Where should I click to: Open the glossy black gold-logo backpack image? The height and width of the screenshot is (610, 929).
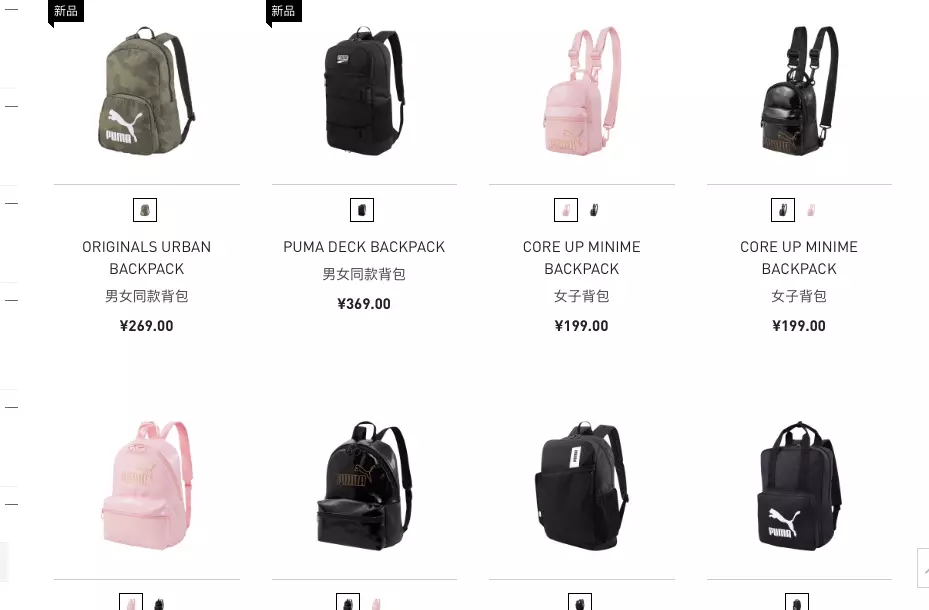point(364,486)
